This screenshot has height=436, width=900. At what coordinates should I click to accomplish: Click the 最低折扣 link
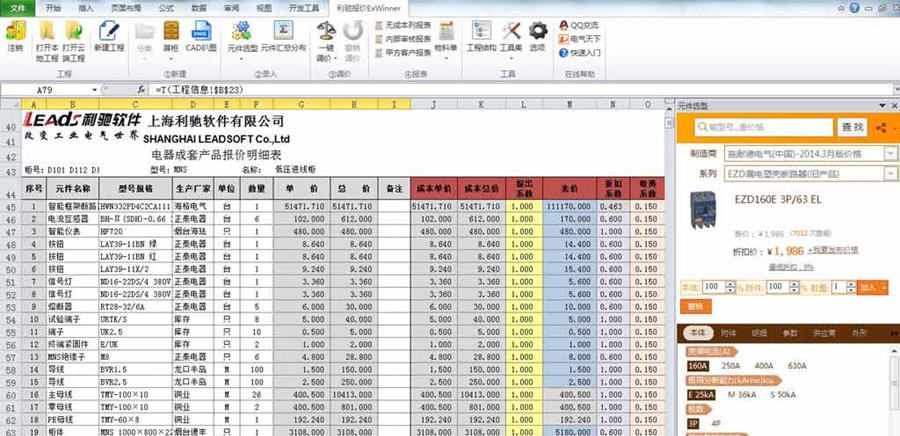click(x=792, y=267)
